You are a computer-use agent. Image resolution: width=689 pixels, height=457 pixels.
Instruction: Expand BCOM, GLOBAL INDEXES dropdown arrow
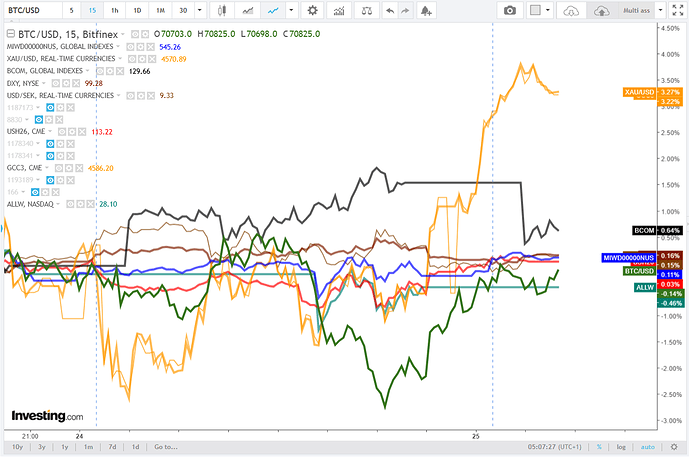tap(87, 71)
